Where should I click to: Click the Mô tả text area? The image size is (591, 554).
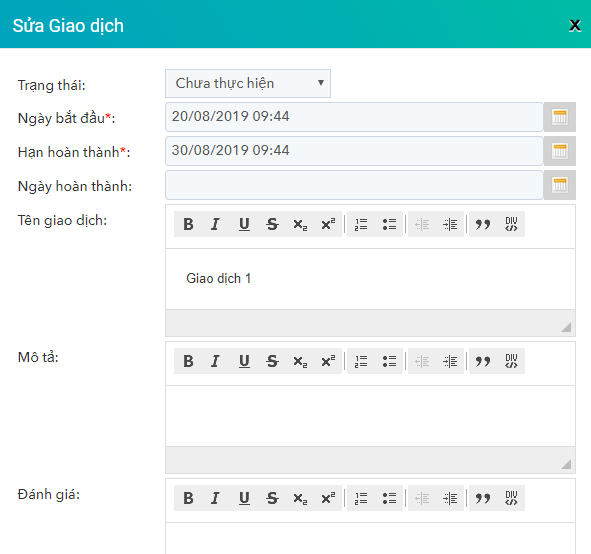click(370, 416)
